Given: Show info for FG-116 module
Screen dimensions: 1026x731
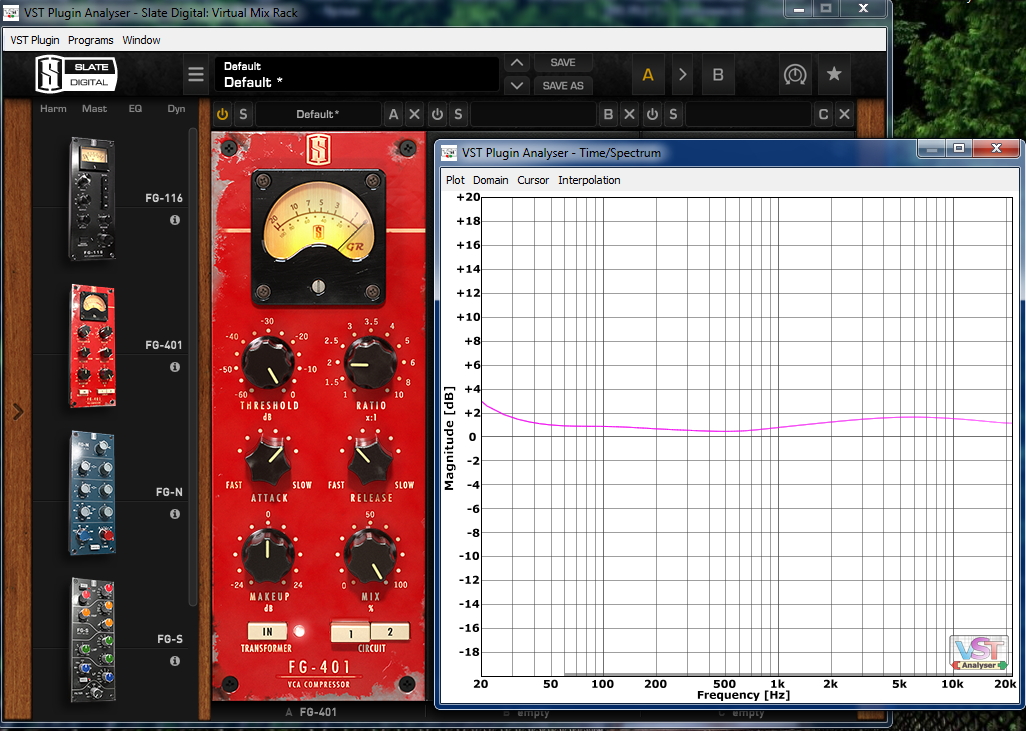Looking at the screenshot, I should coord(175,220).
